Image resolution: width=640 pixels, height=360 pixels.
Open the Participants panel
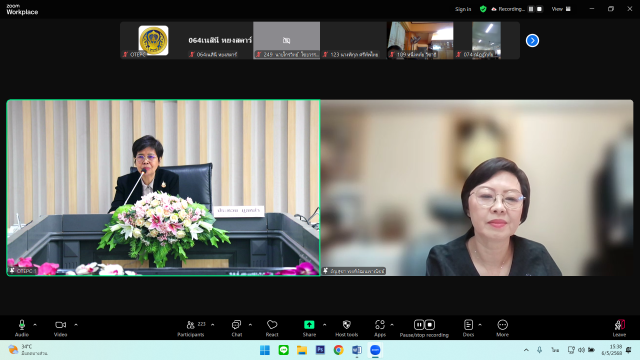191,328
